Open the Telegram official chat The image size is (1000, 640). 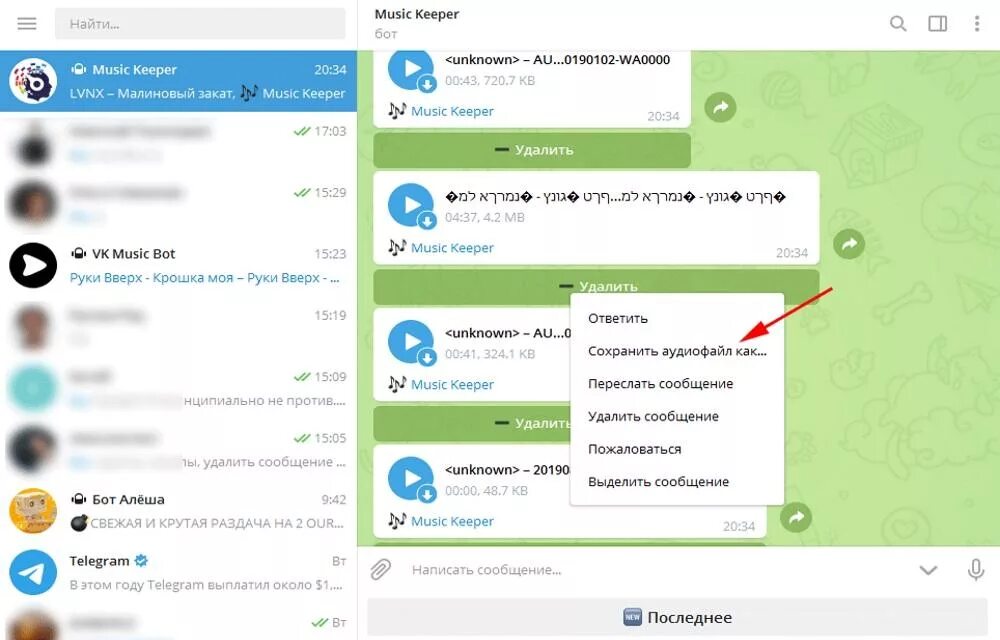(x=179, y=572)
